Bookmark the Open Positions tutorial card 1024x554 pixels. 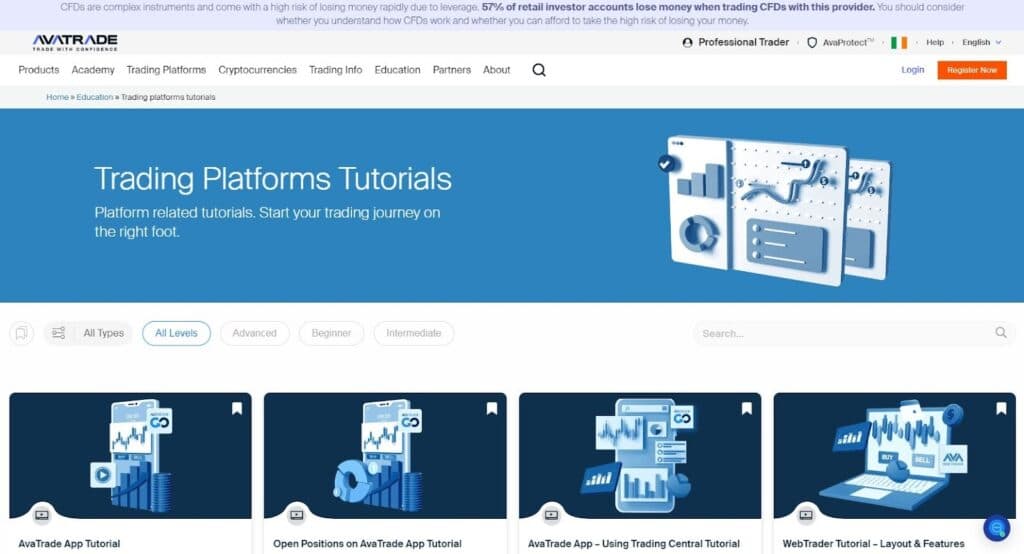492,408
